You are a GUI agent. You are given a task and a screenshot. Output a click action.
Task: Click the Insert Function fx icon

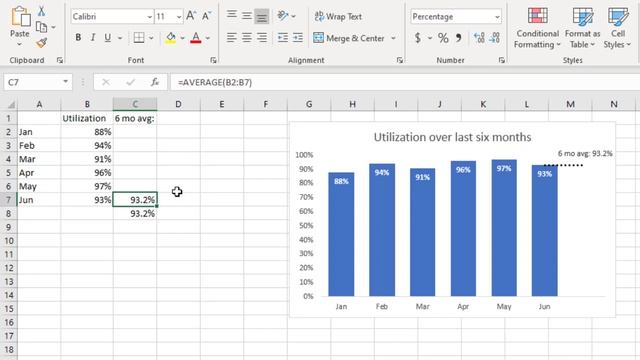[x=155, y=82]
